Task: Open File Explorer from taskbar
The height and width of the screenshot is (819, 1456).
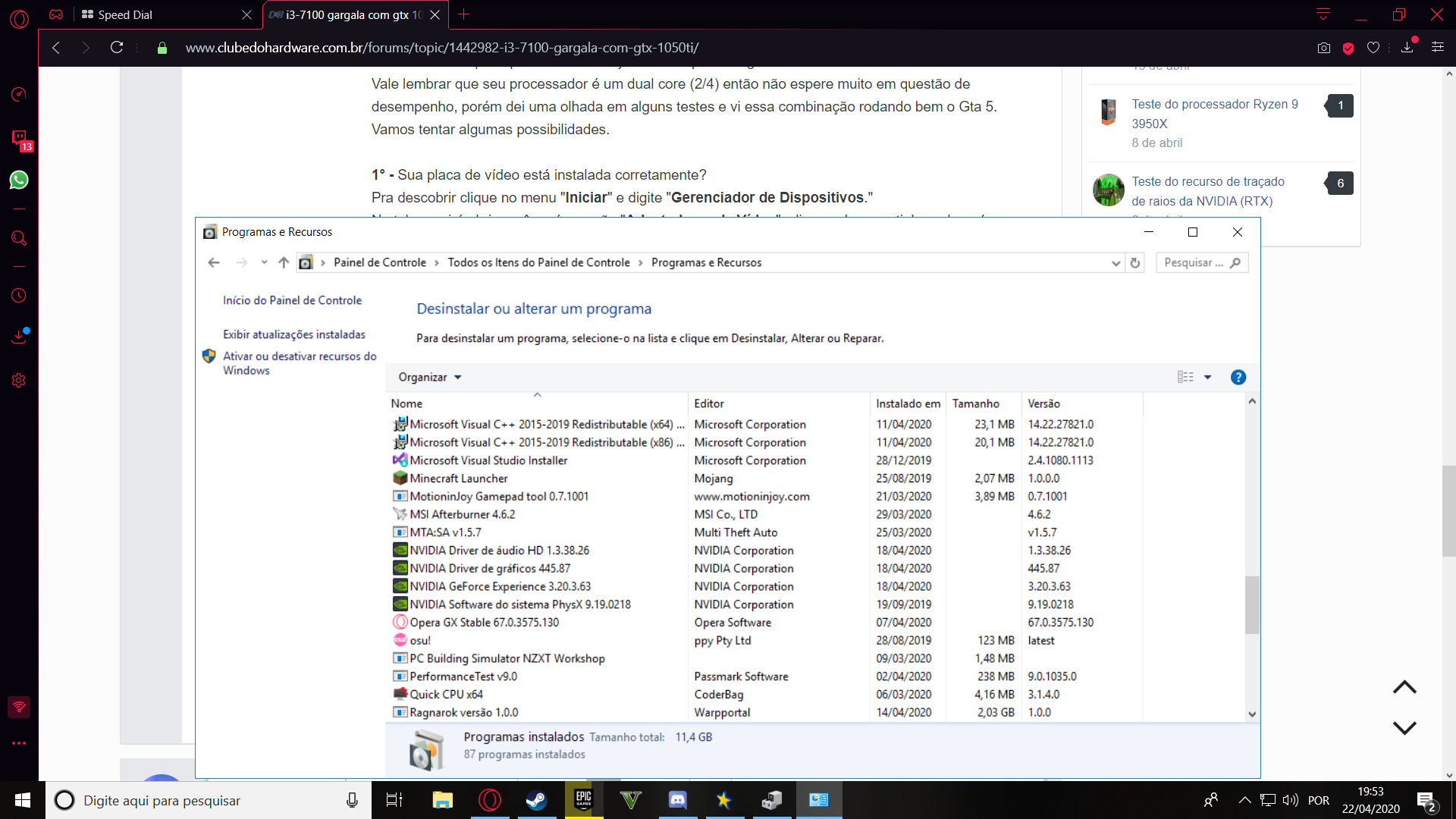Action: pos(442,800)
